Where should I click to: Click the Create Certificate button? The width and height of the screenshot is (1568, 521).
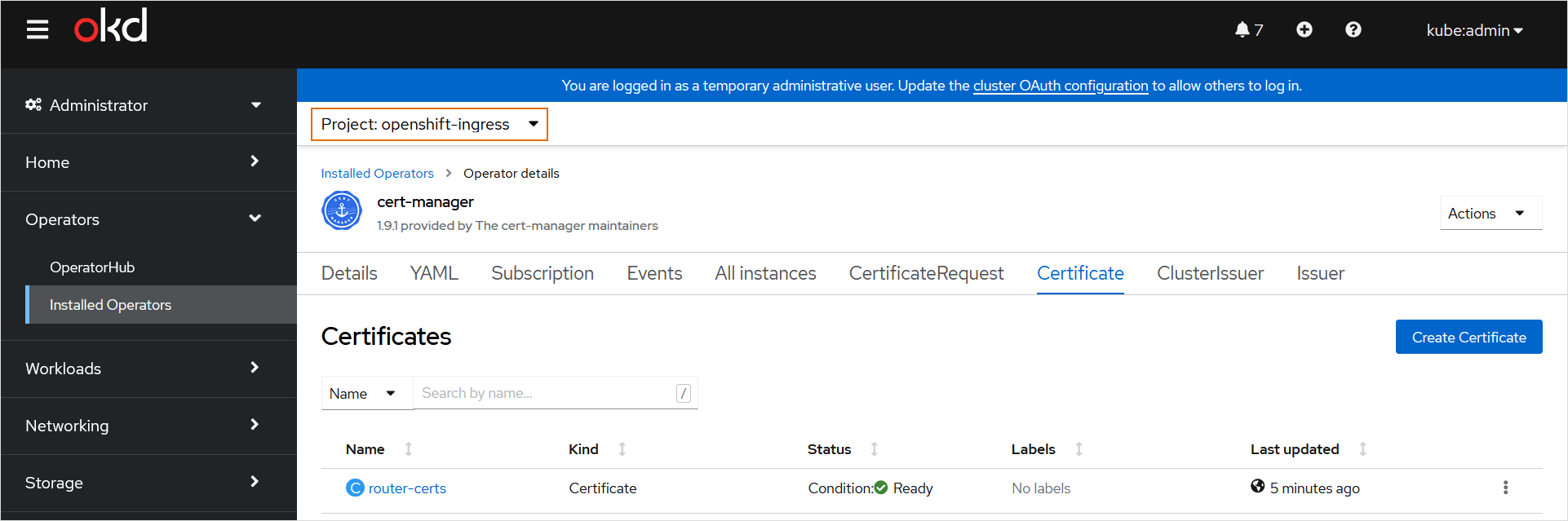(x=1468, y=337)
